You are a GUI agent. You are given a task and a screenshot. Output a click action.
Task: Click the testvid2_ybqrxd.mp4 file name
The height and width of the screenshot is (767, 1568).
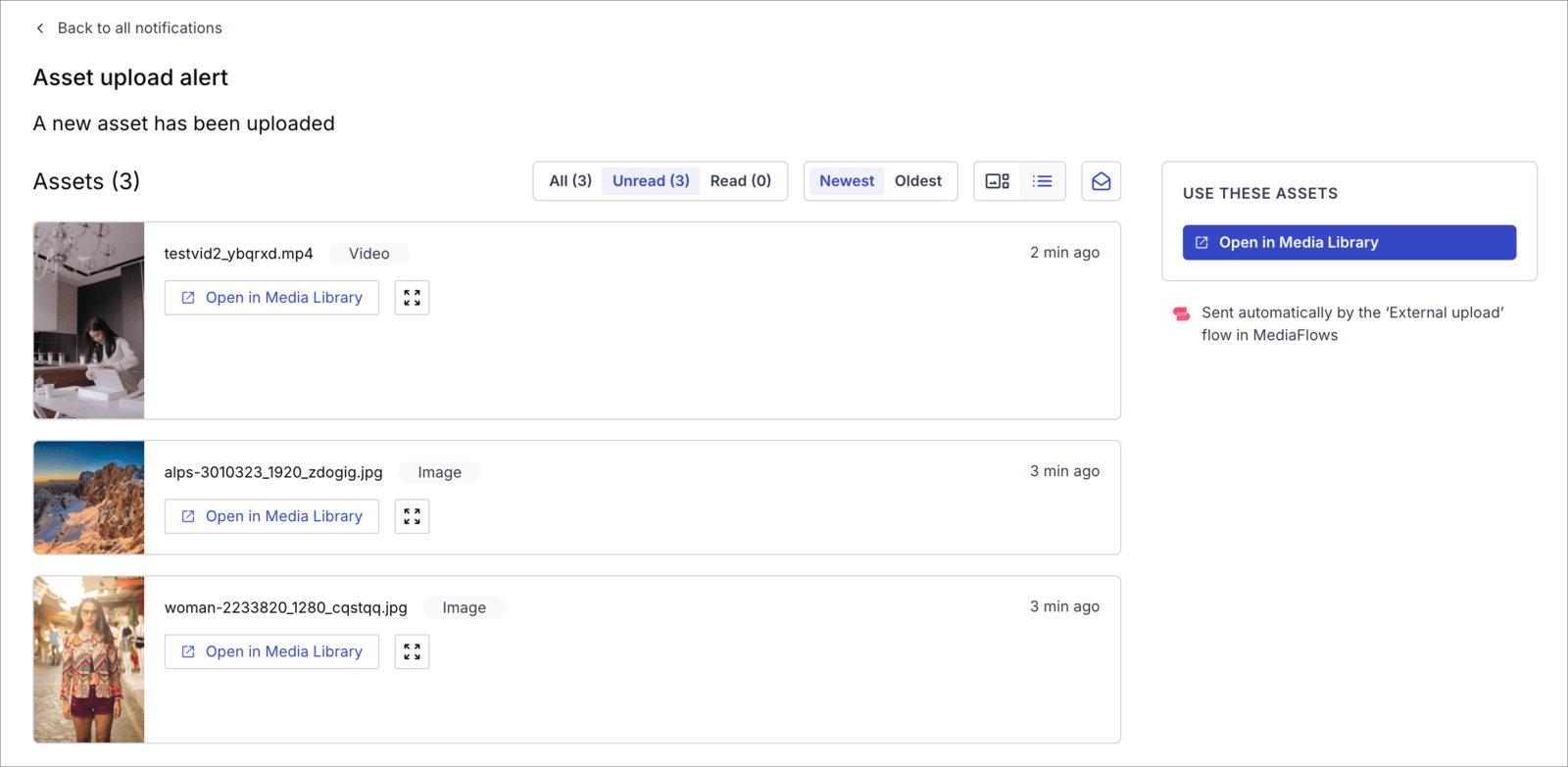239,254
